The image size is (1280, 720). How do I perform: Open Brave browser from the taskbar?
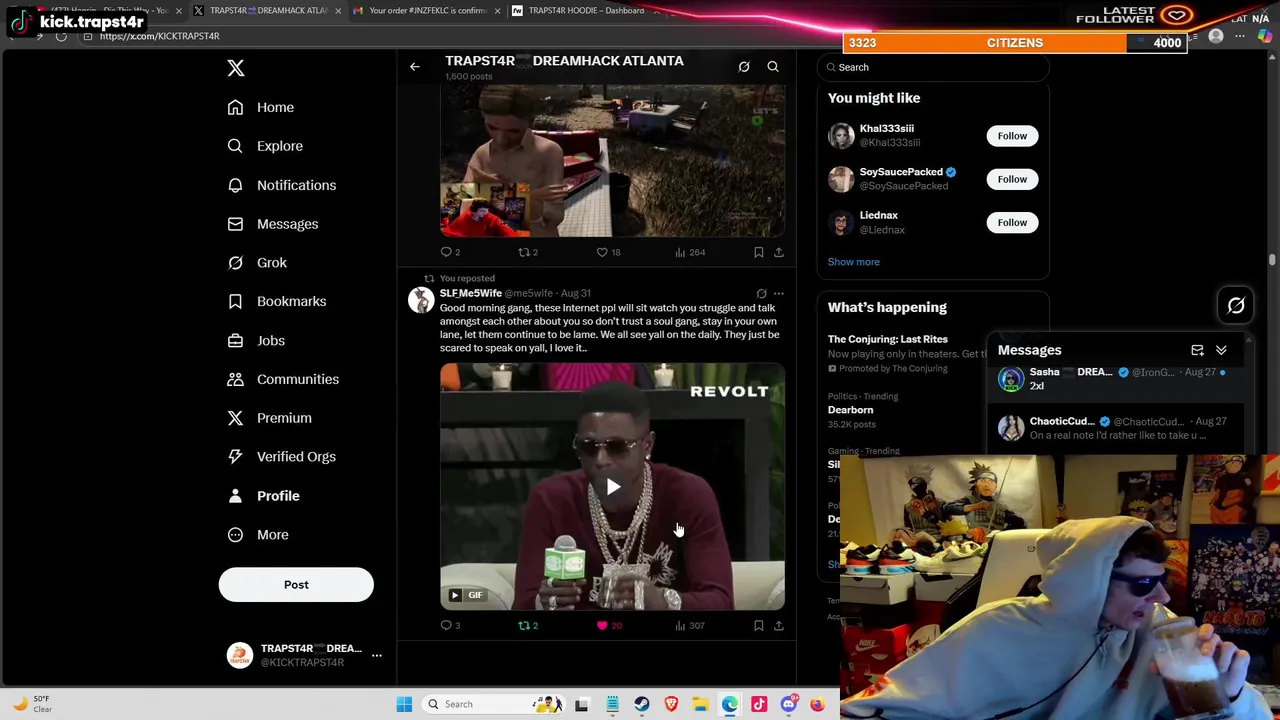(x=671, y=704)
